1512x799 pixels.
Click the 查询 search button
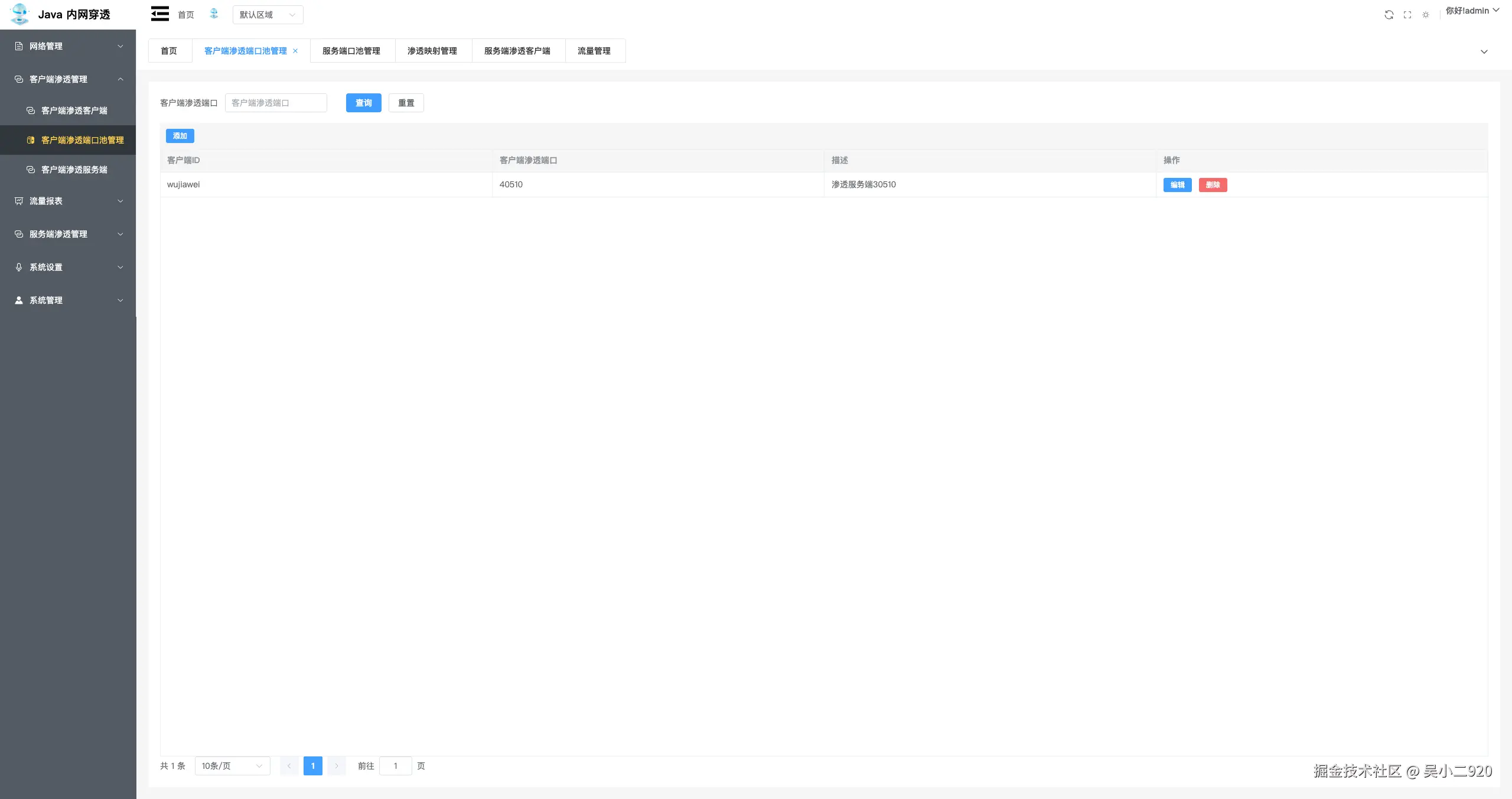pyautogui.click(x=363, y=103)
